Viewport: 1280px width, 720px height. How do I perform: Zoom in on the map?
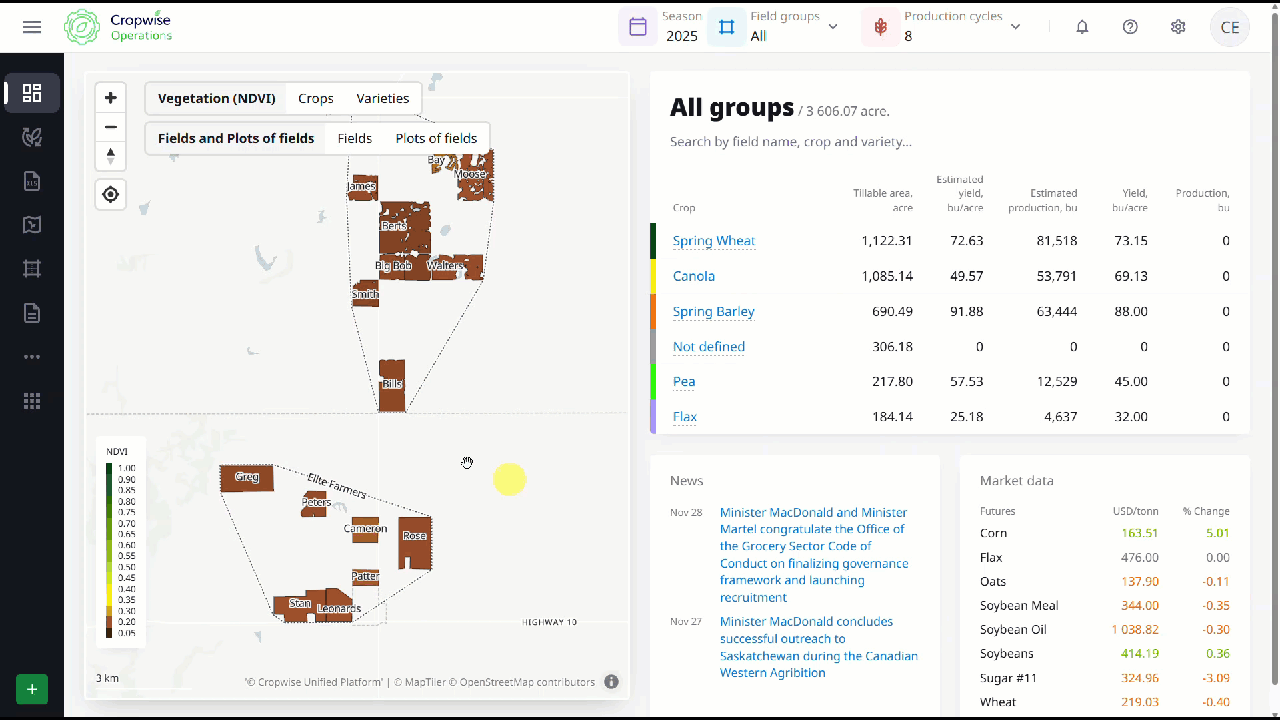pos(111,98)
